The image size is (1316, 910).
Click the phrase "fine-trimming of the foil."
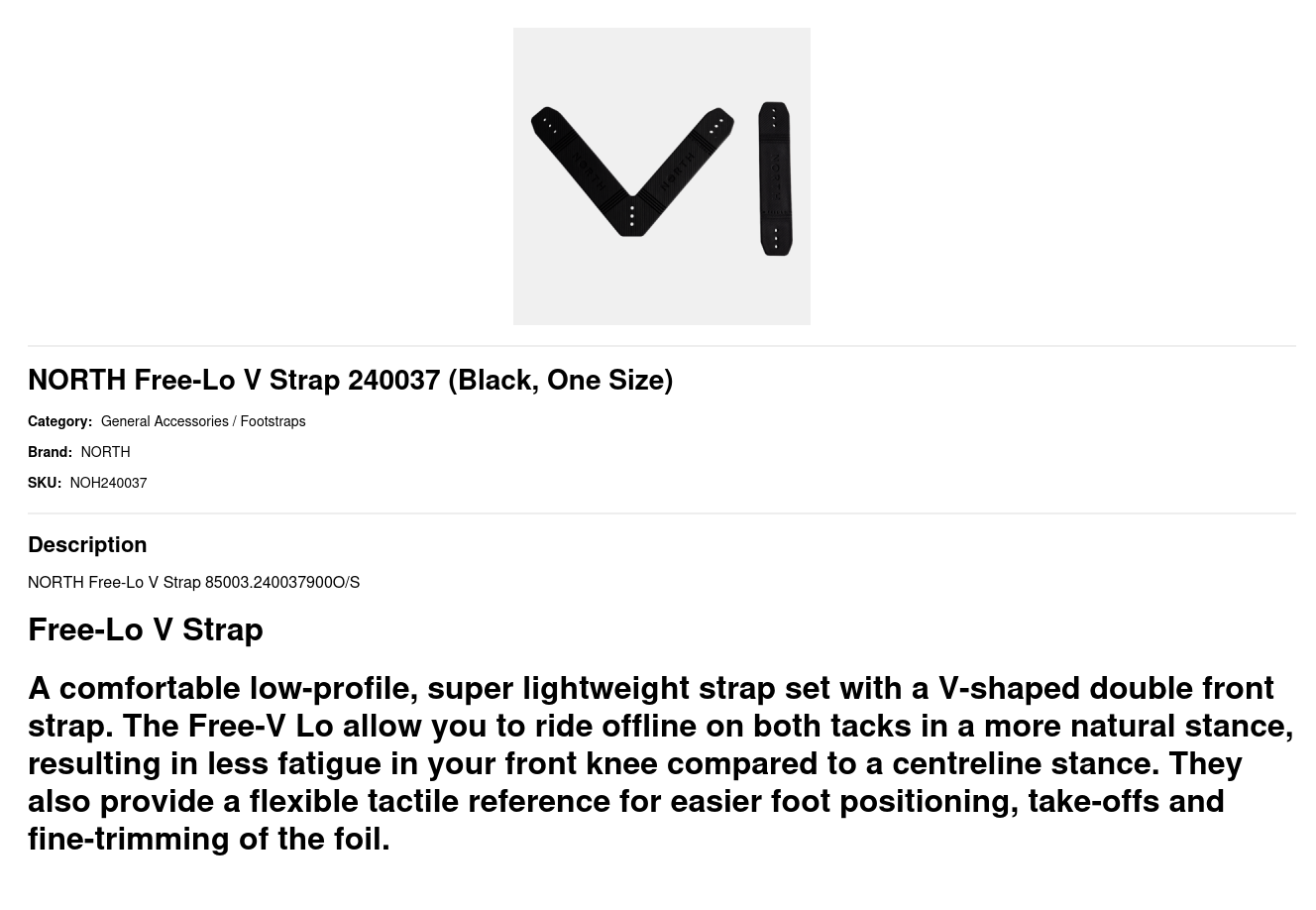pyautogui.click(x=208, y=839)
